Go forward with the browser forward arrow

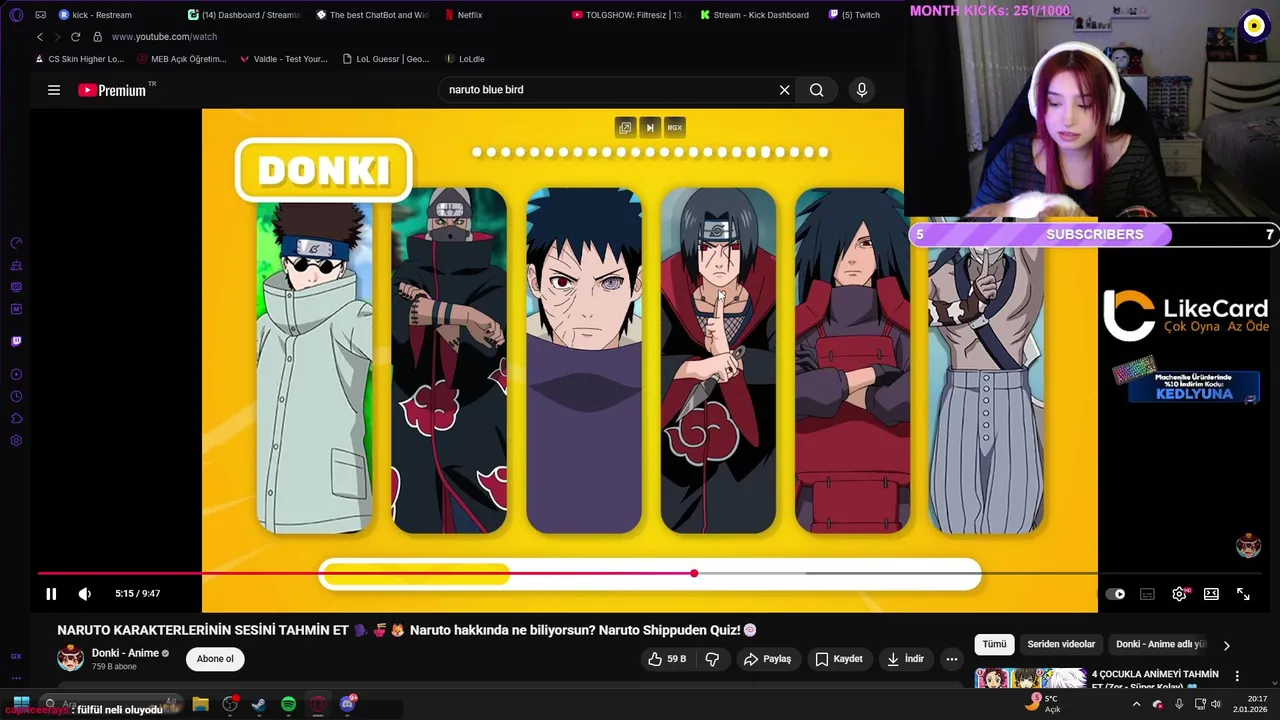(55, 37)
